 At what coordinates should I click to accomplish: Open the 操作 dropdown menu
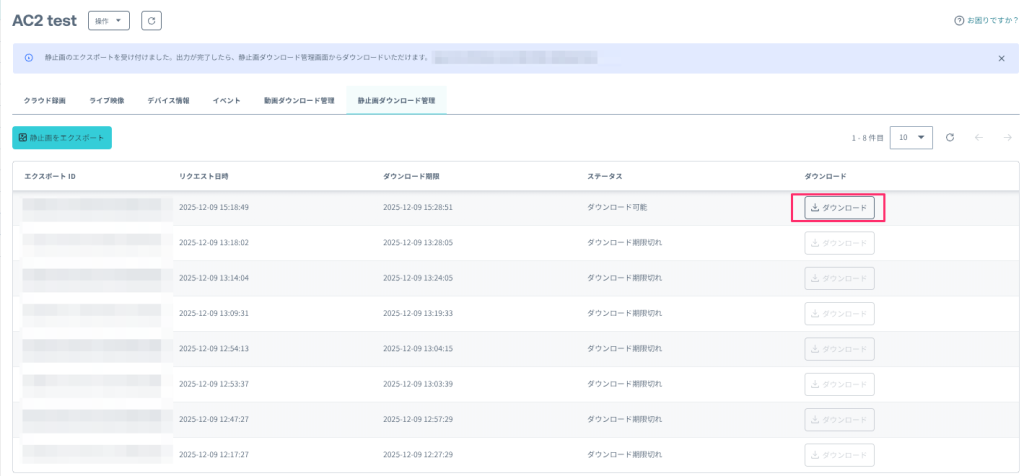pos(109,20)
